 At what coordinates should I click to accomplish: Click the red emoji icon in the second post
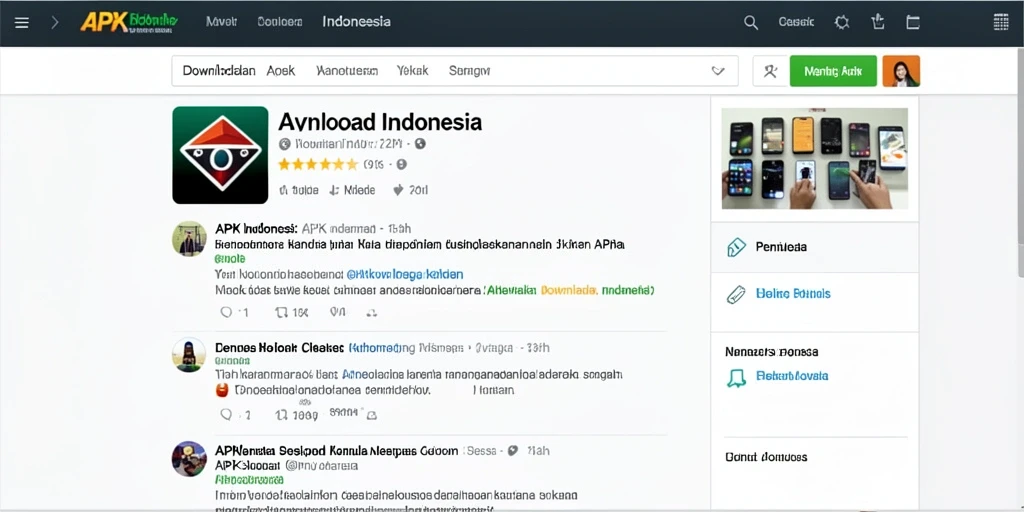point(222,391)
